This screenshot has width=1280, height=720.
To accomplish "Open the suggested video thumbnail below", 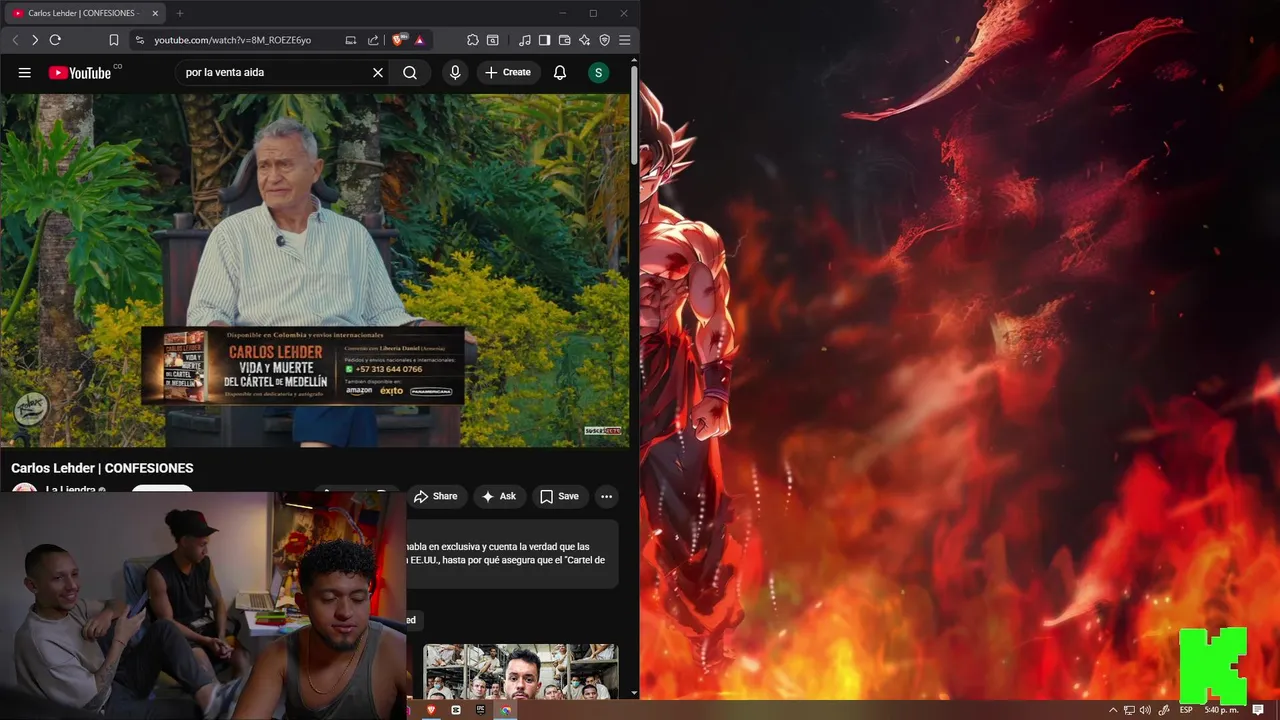I will (x=520, y=671).
